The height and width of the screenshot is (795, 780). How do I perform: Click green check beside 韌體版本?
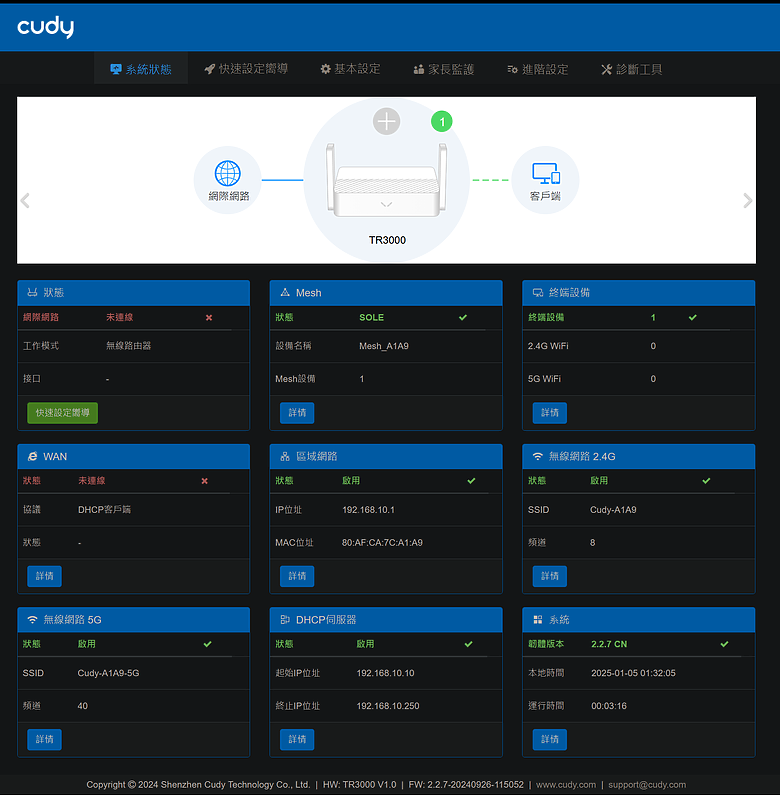click(724, 644)
